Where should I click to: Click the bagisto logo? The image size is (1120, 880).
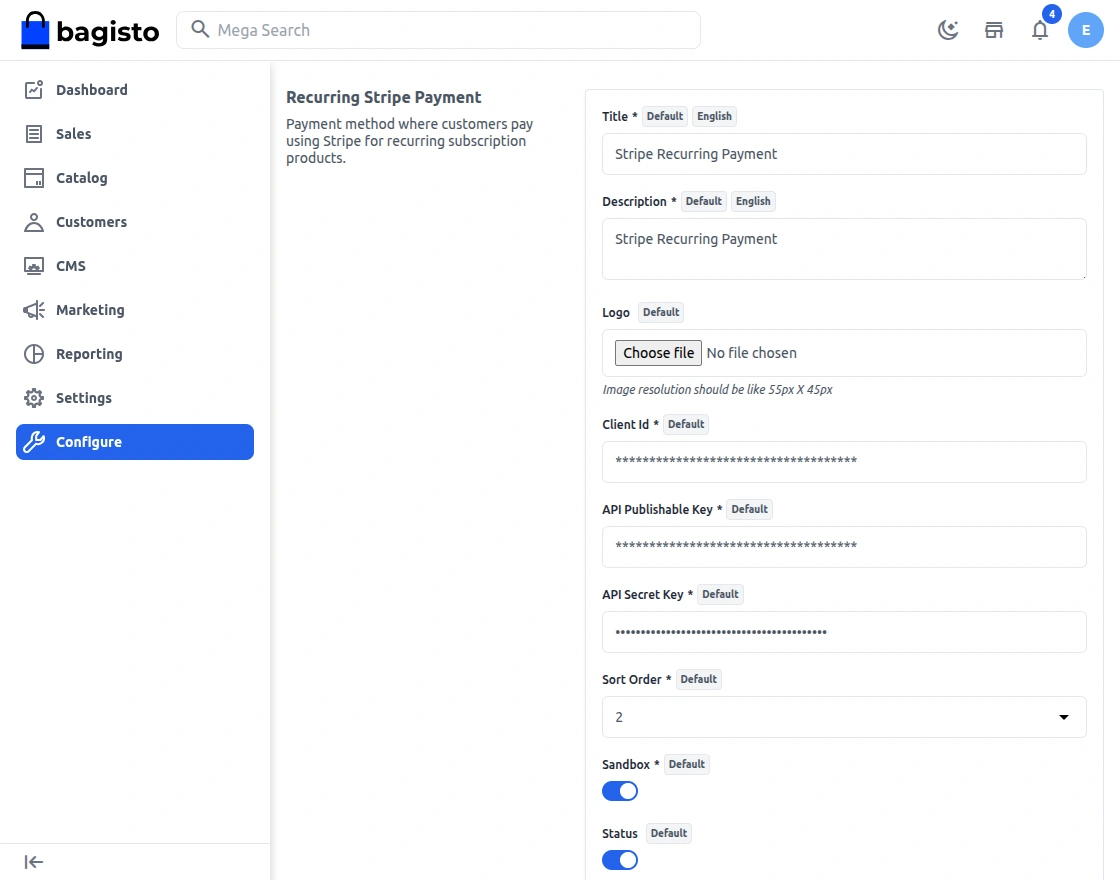90,31
